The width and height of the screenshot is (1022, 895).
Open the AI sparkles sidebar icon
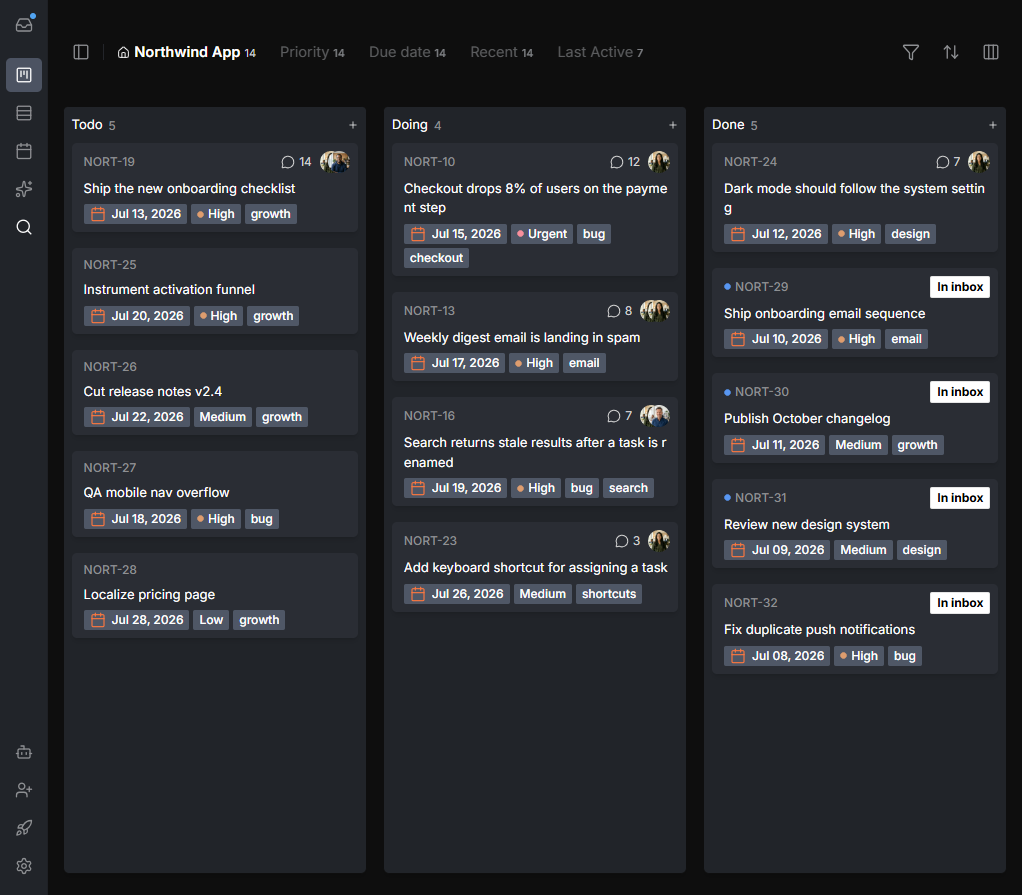(x=24, y=189)
